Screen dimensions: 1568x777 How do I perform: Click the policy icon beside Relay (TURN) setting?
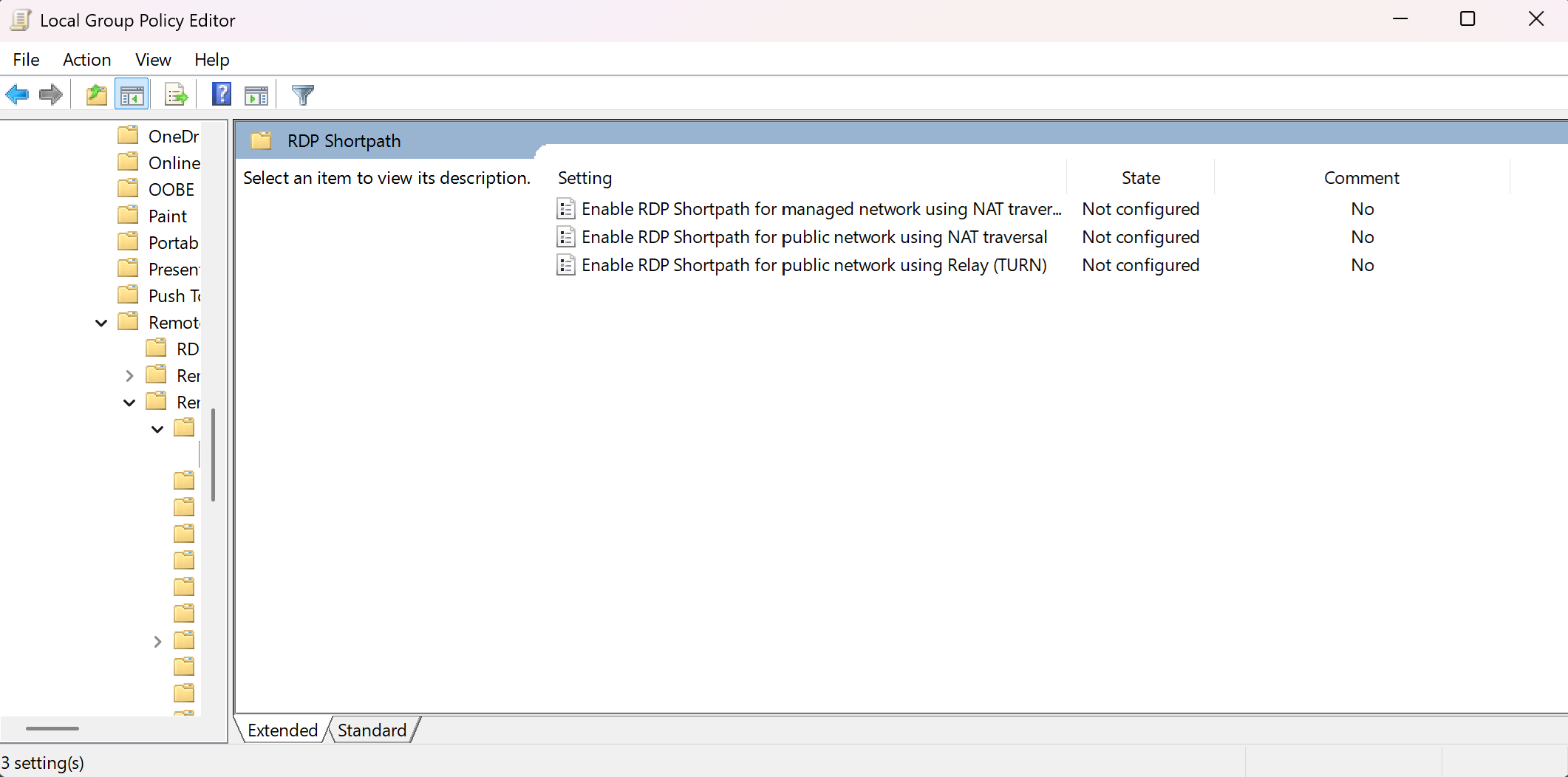click(566, 264)
